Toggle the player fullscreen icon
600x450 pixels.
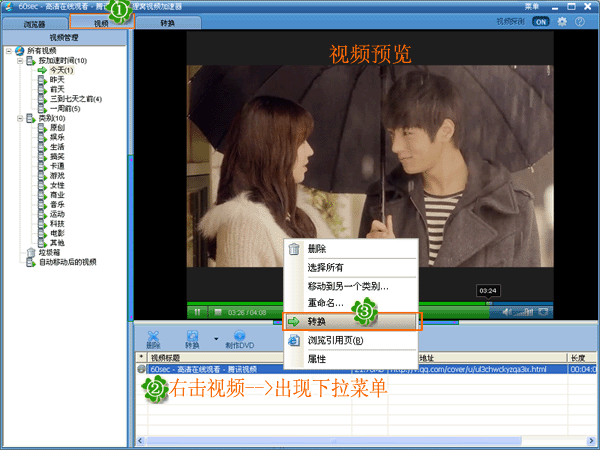543,312
